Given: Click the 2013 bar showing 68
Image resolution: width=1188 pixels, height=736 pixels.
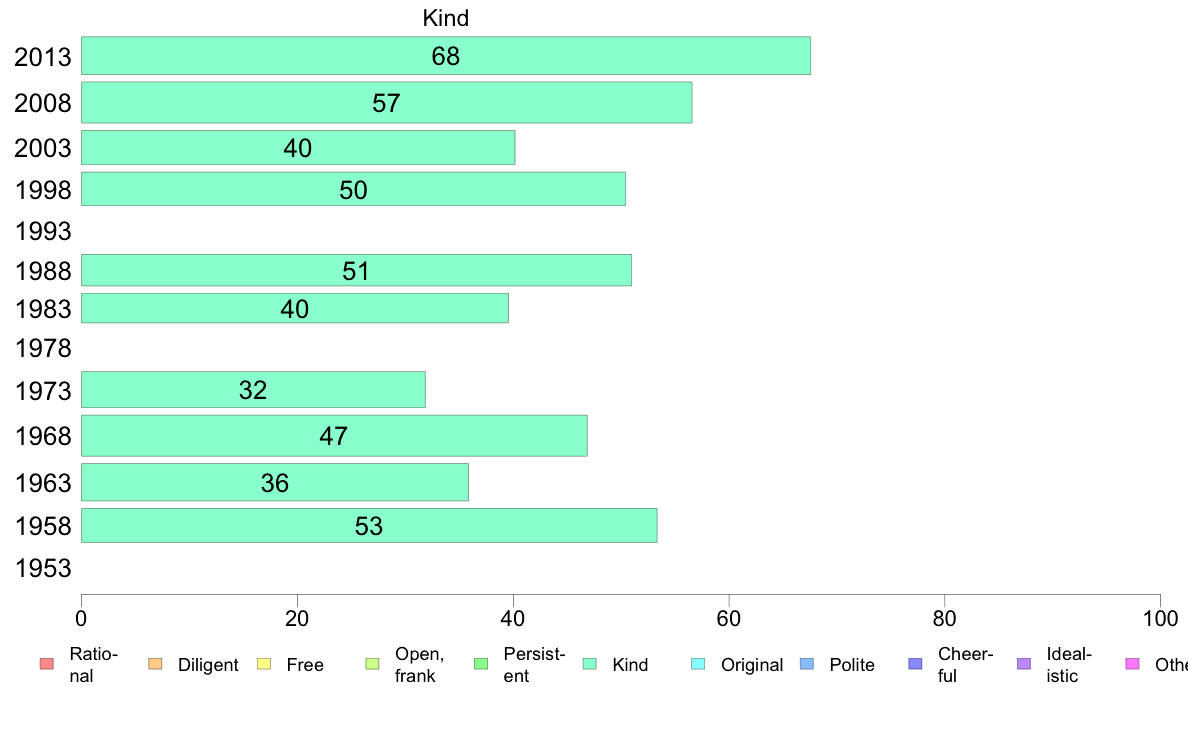Looking at the screenshot, I should 446,55.
